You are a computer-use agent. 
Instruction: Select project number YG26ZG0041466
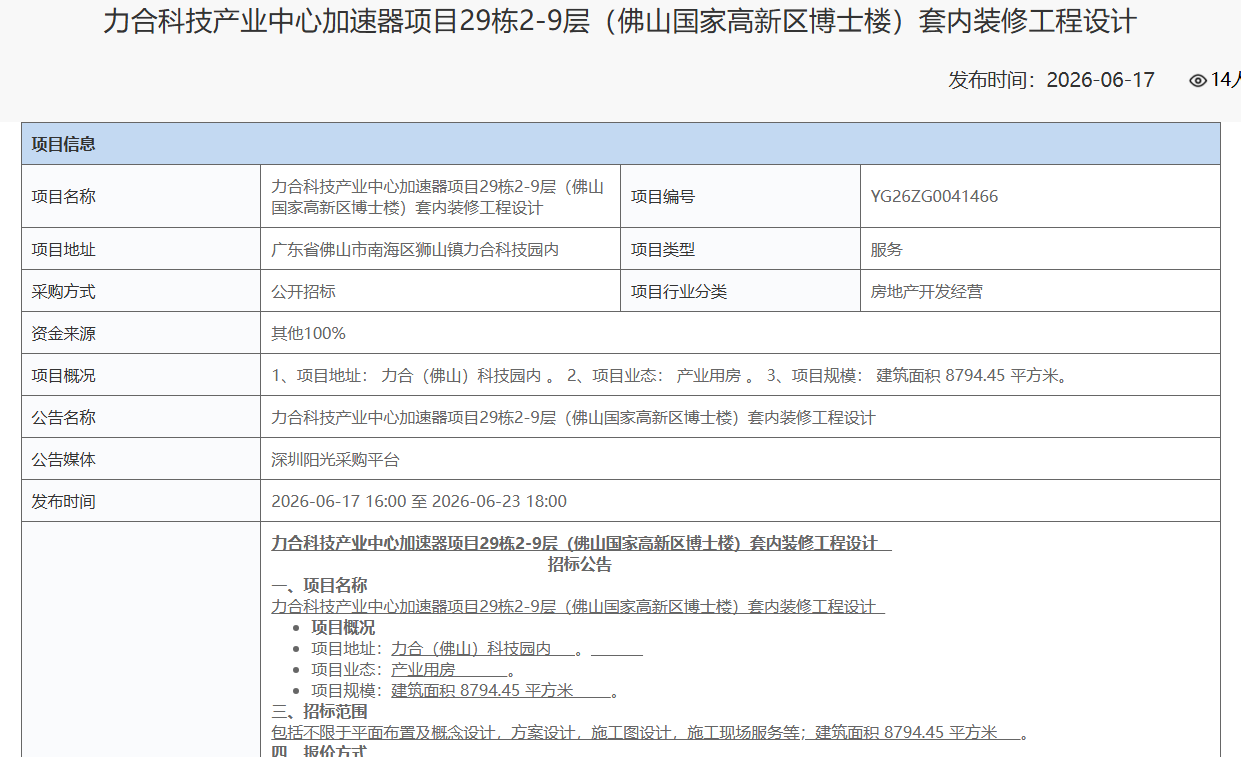[x=934, y=197]
